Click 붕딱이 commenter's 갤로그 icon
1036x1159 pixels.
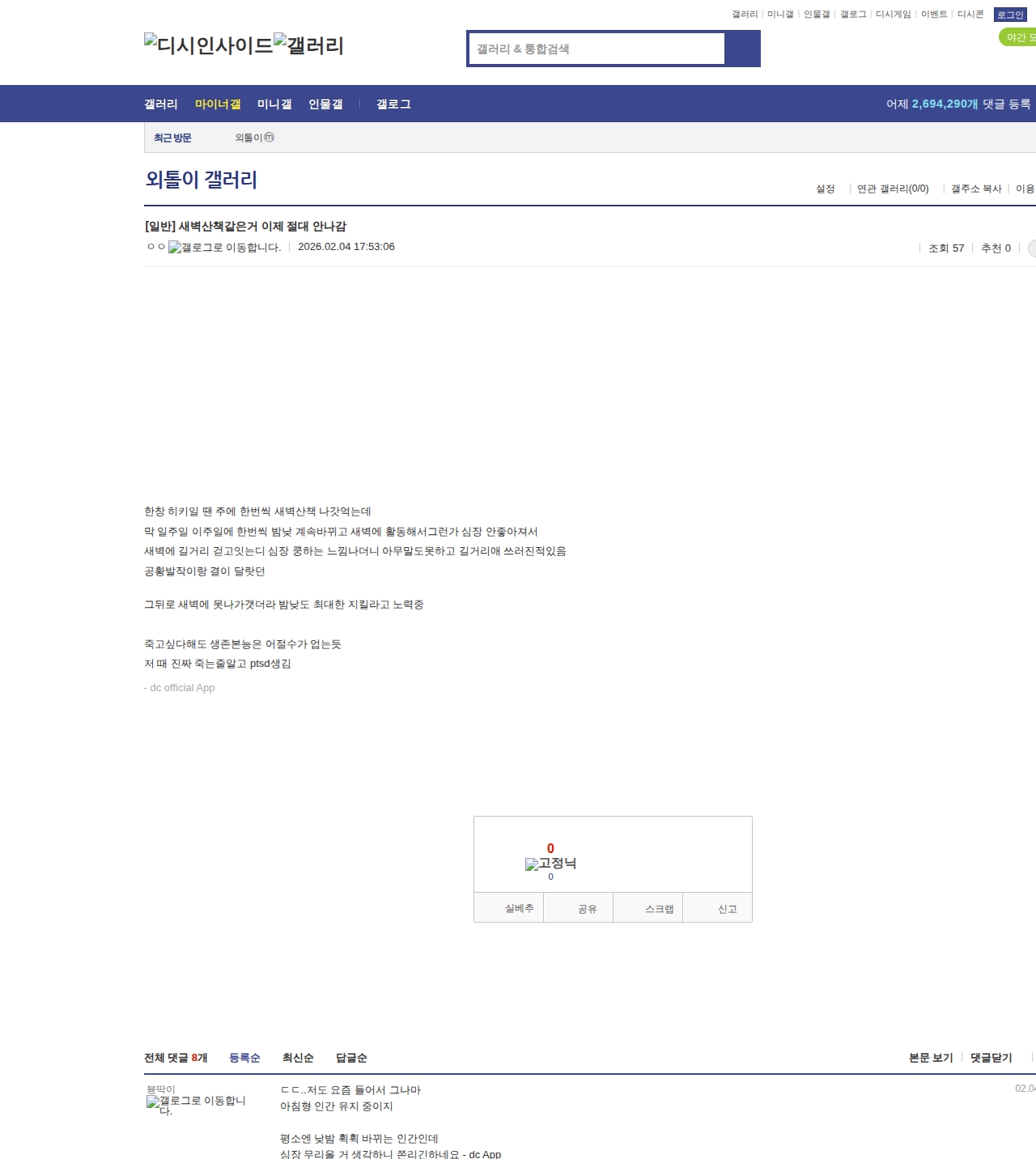(x=196, y=1106)
